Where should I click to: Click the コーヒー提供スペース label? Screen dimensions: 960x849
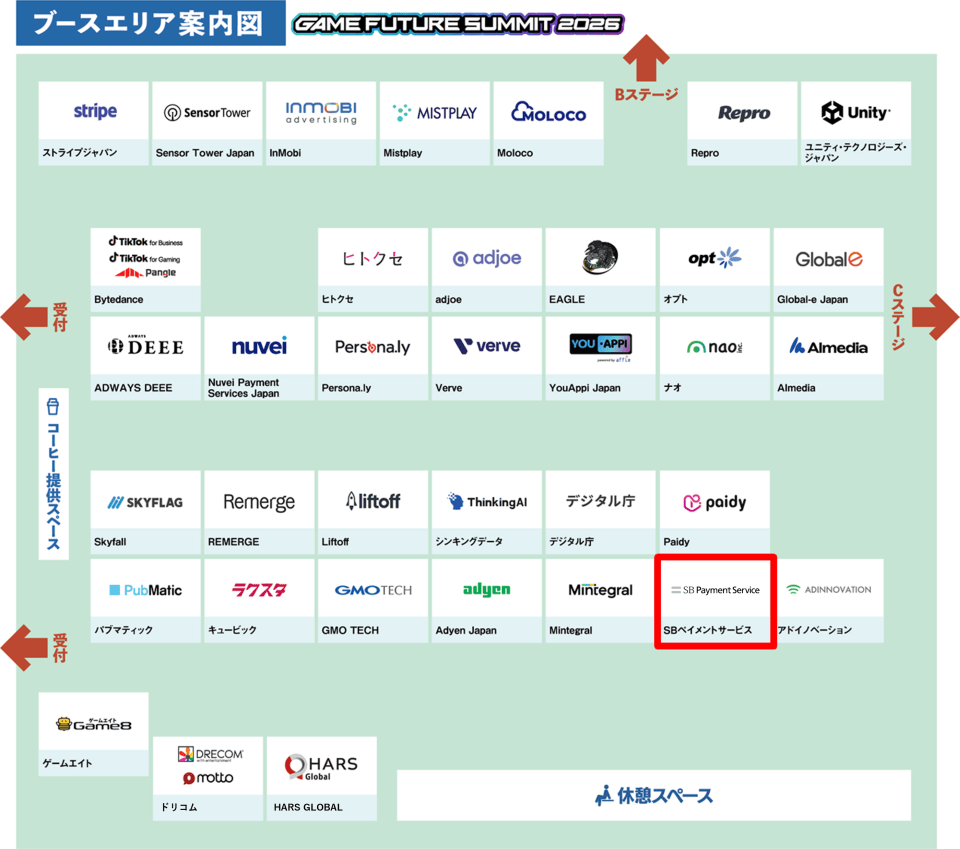point(53,474)
